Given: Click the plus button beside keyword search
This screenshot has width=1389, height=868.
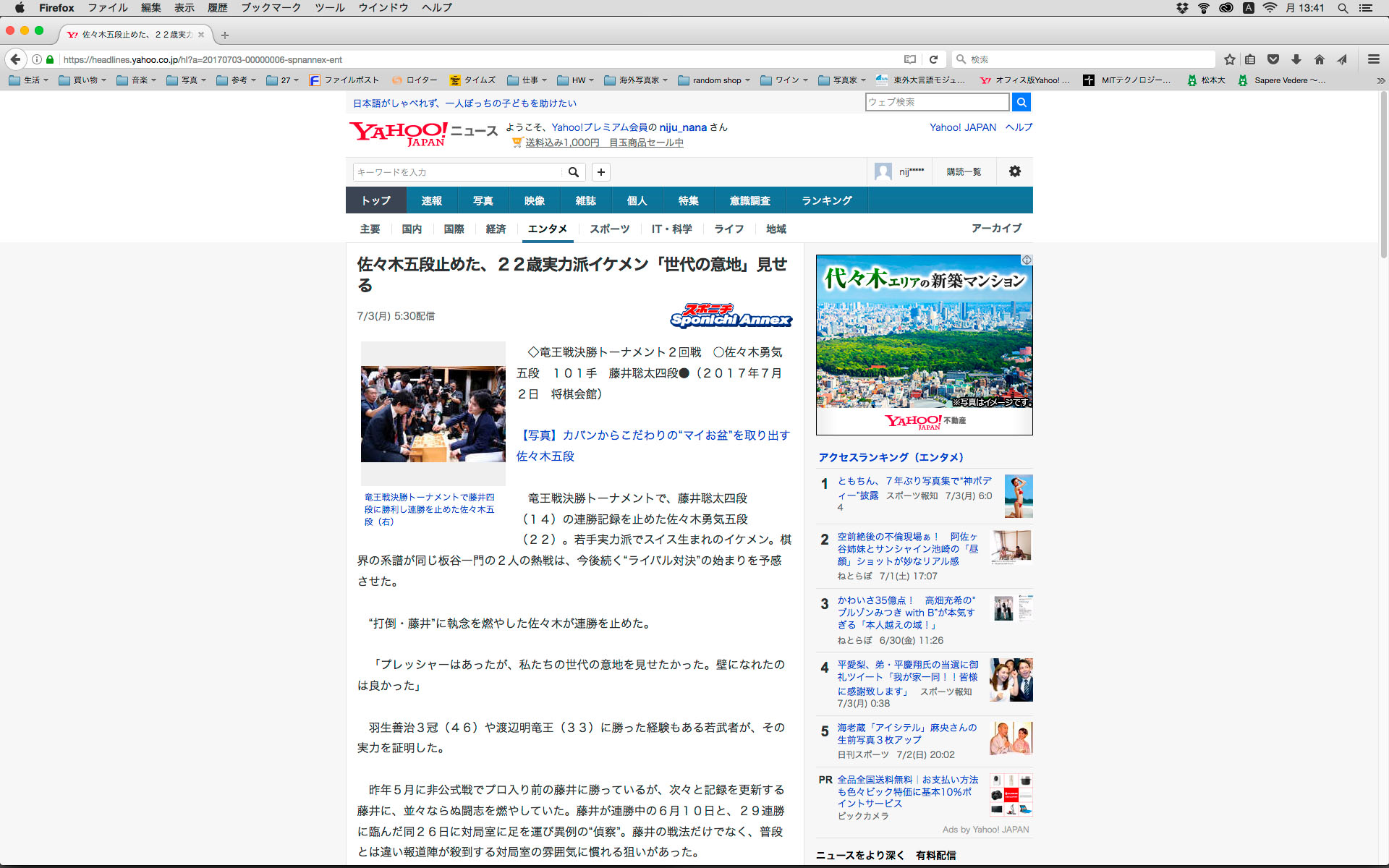Looking at the screenshot, I should 600,171.
